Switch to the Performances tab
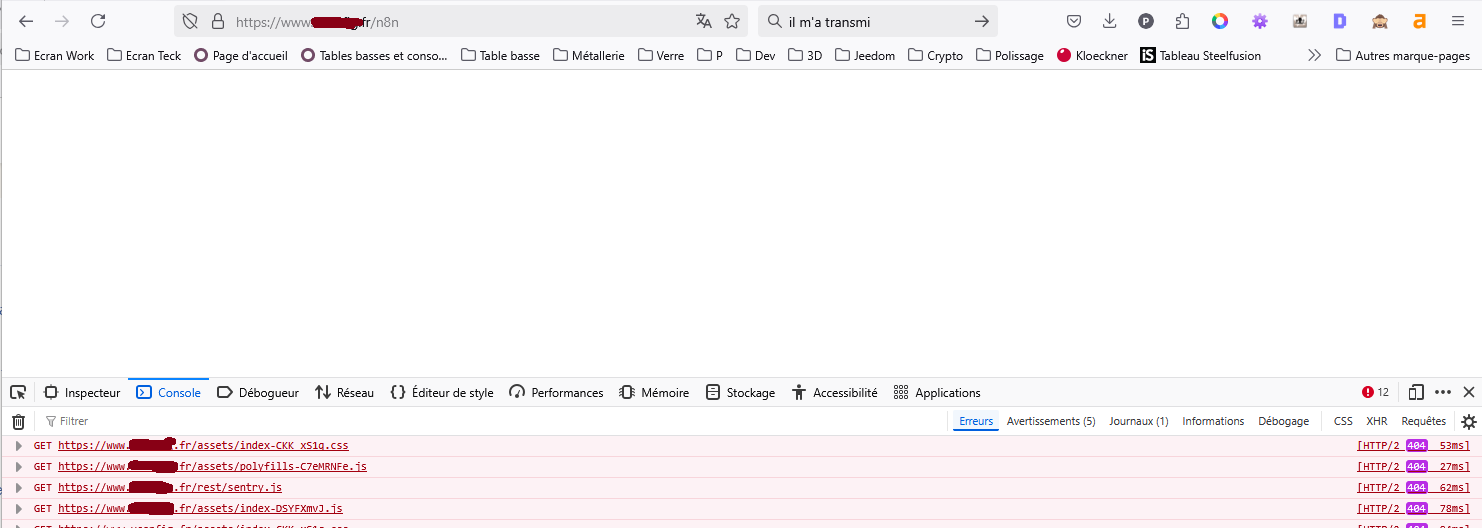This screenshot has width=1482, height=528. tap(556, 393)
